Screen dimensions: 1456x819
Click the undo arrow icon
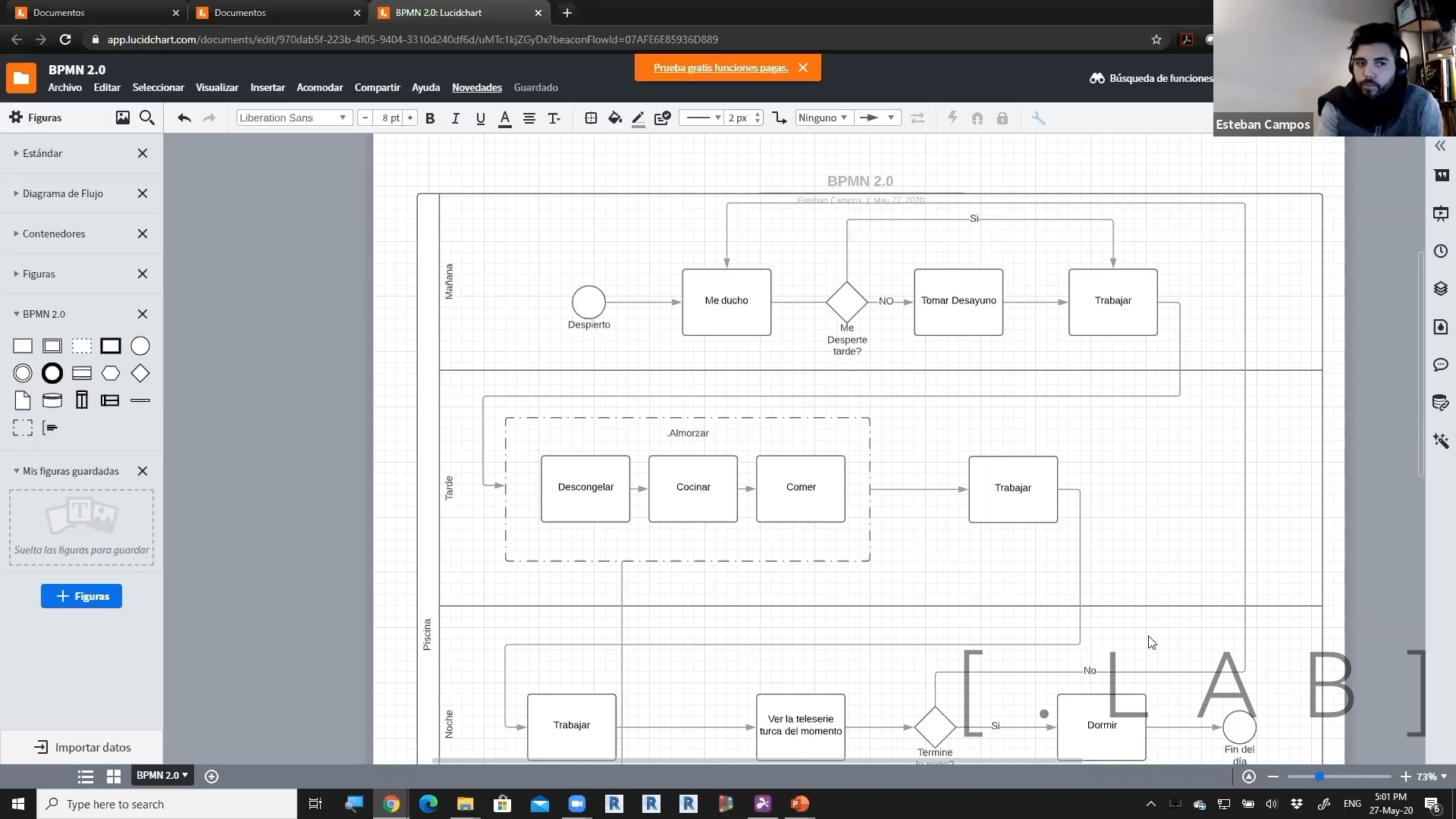click(184, 118)
